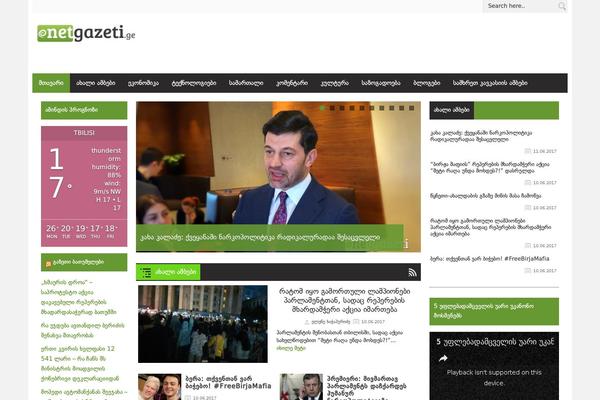This screenshot has width=600, height=400.
Task: Click the search magnifier icon
Action: pyautogui.click(x=562, y=6)
